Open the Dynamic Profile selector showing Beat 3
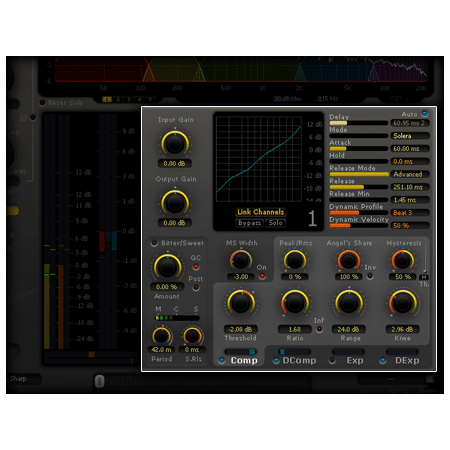Viewport: 450px width, 450px height. (410, 213)
